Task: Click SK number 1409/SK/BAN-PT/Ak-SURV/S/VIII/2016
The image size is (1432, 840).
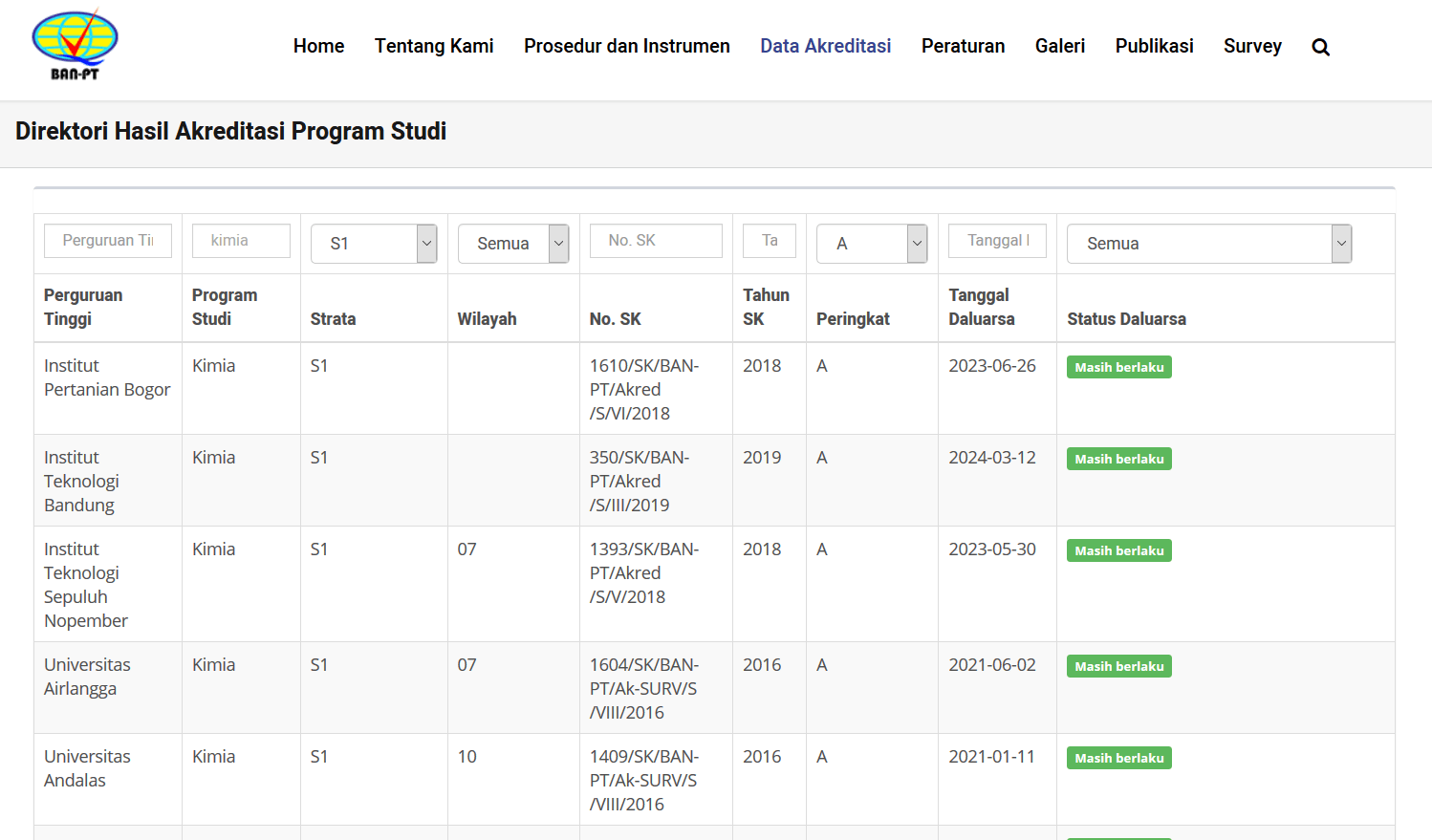Action: coord(644,780)
